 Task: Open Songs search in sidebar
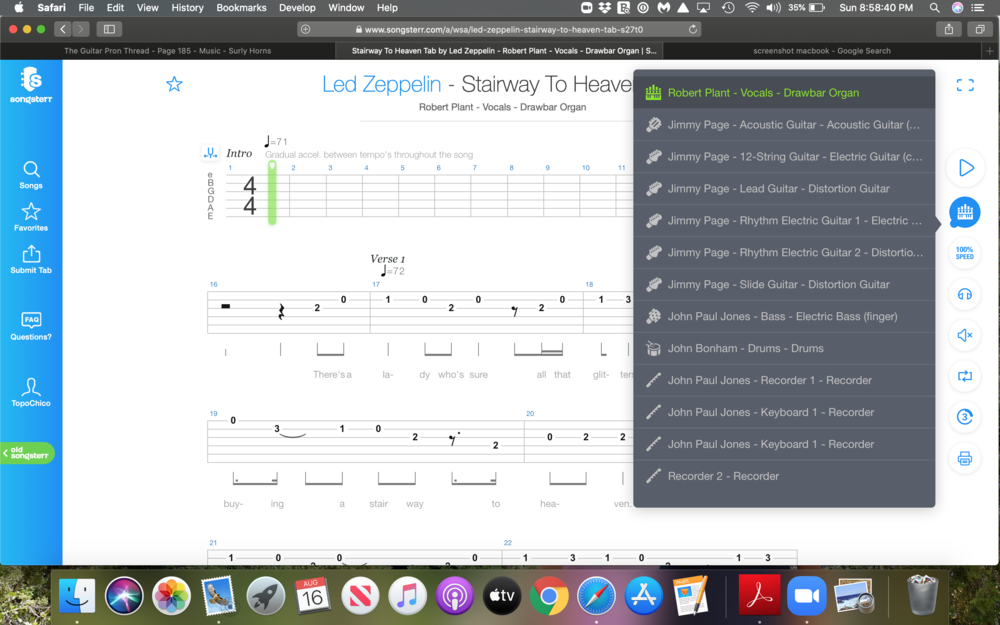pyautogui.click(x=31, y=175)
